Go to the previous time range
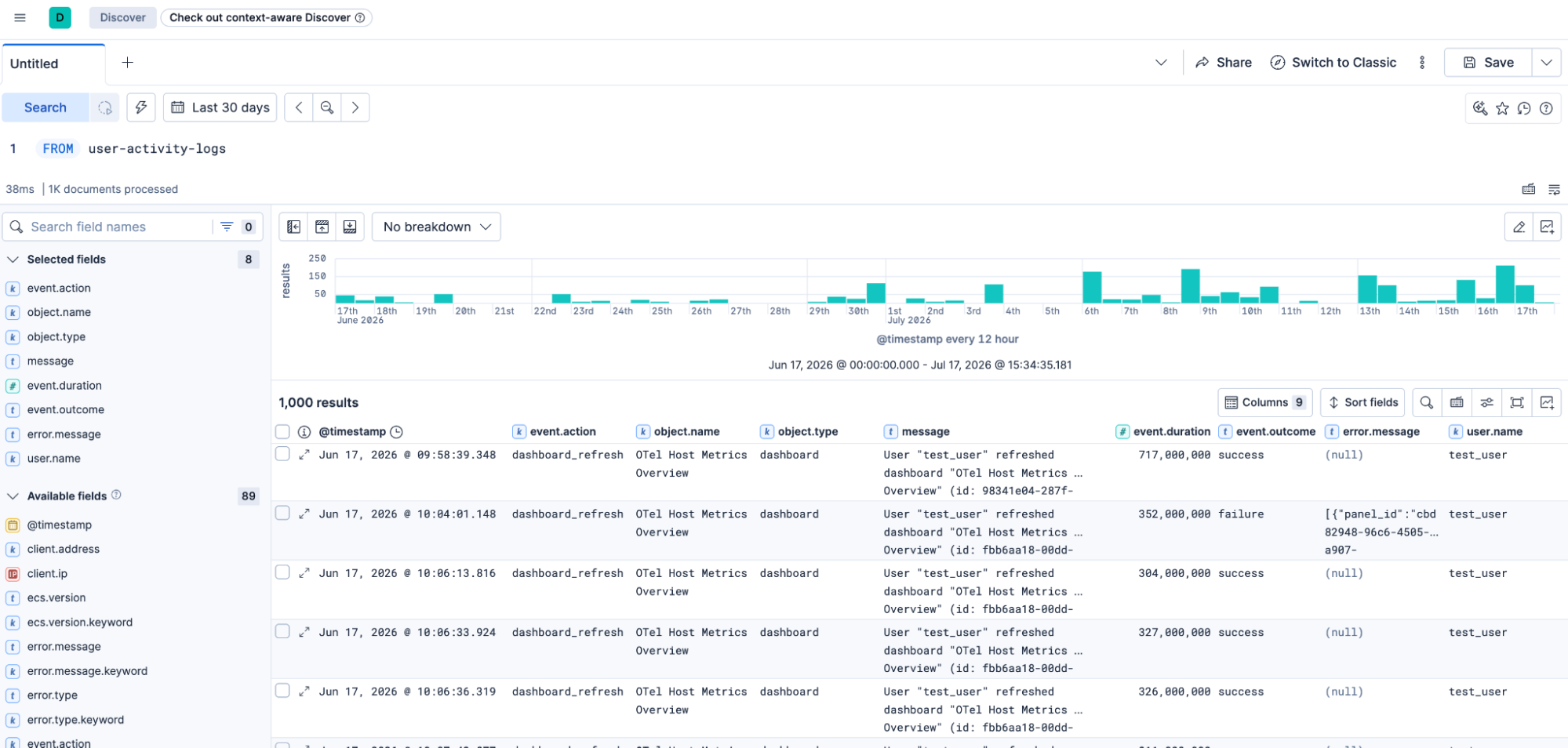 tap(299, 107)
